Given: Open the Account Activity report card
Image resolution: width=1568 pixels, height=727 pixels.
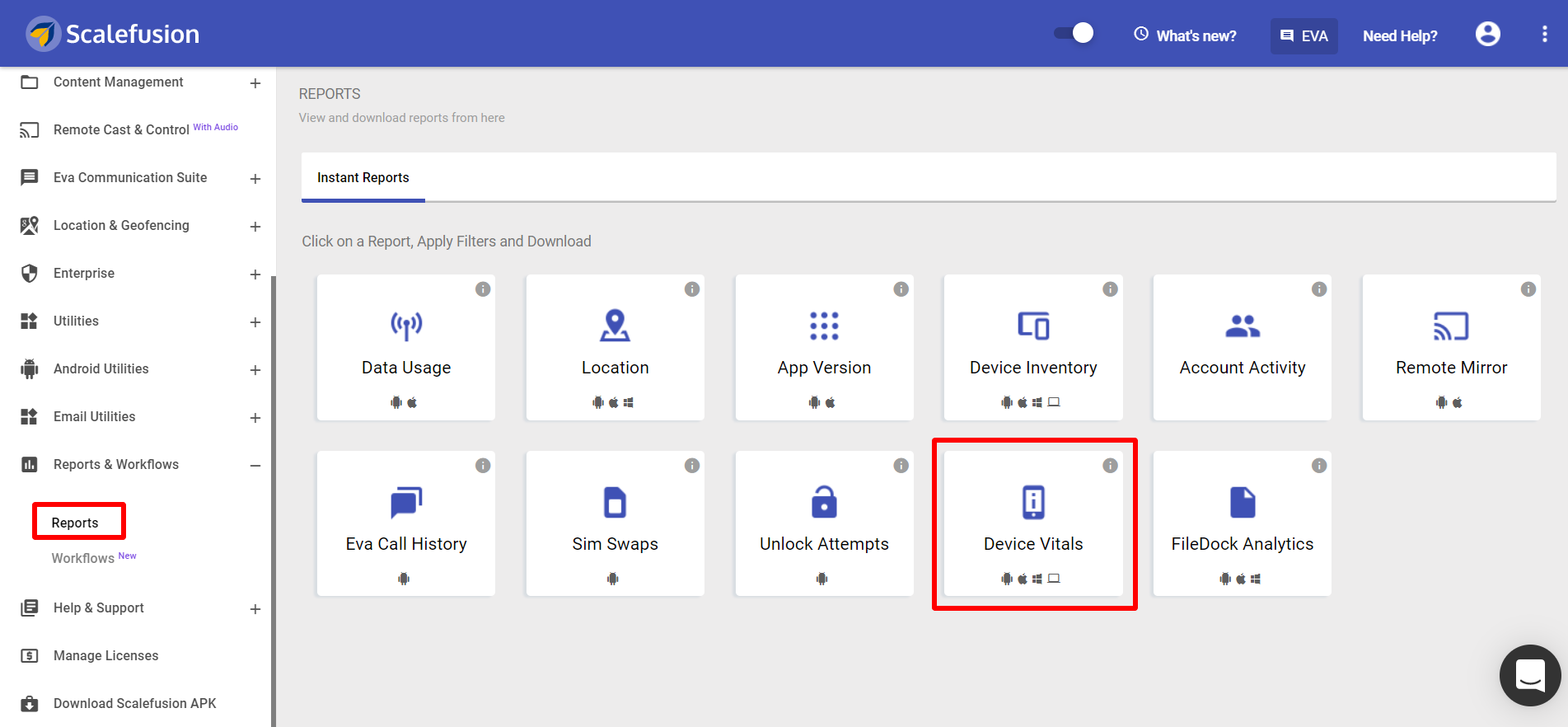Looking at the screenshot, I should [1243, 348].
